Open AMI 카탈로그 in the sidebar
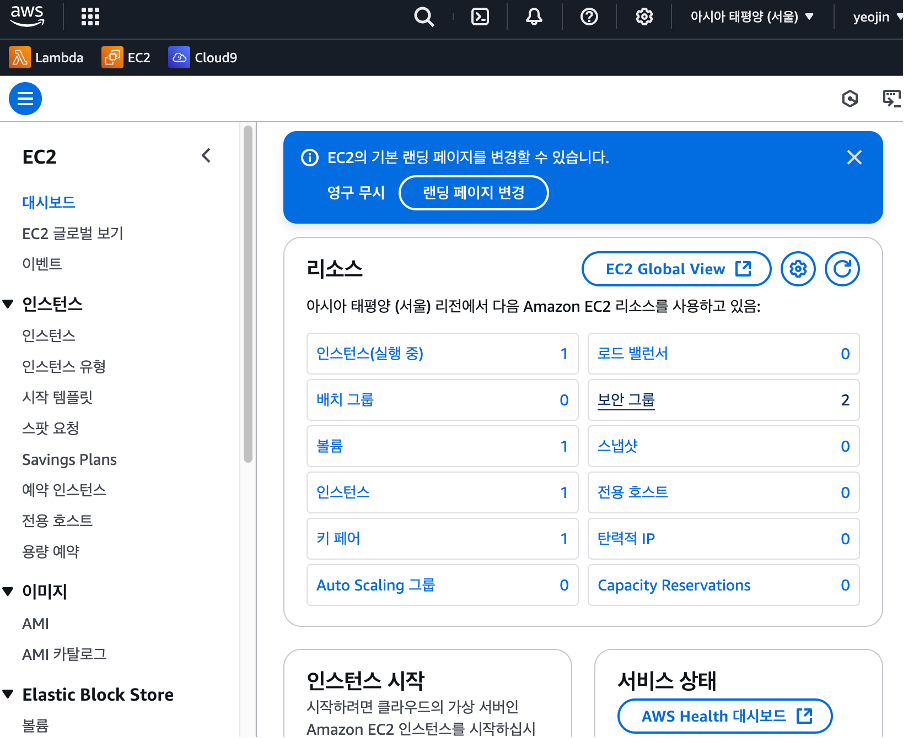 tap(64, 654)
